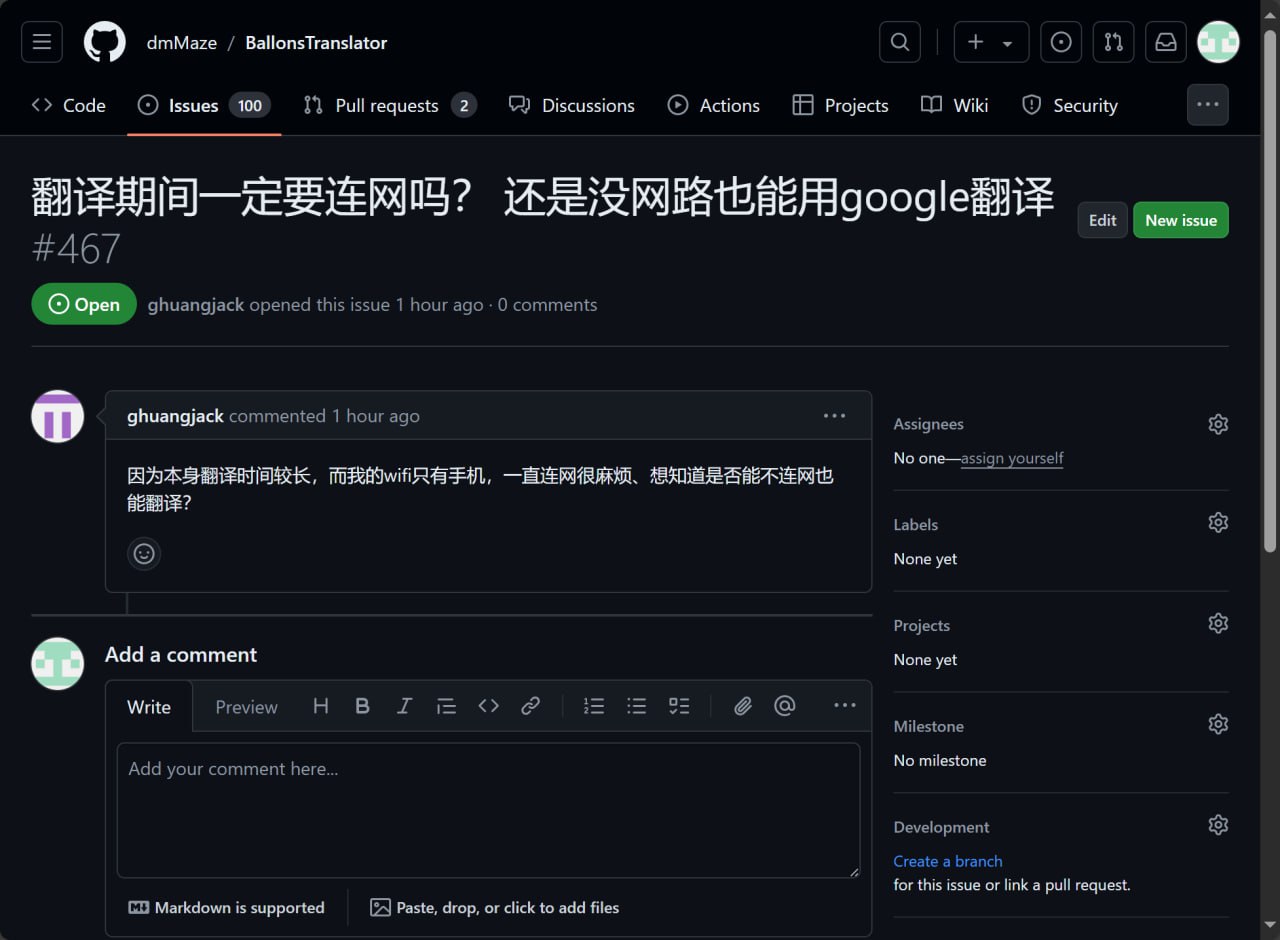Image resolution: width=1280 pixels, height=940 pixels.
Task: Mention someone using the @ icon
Action: tap(785, 705)
